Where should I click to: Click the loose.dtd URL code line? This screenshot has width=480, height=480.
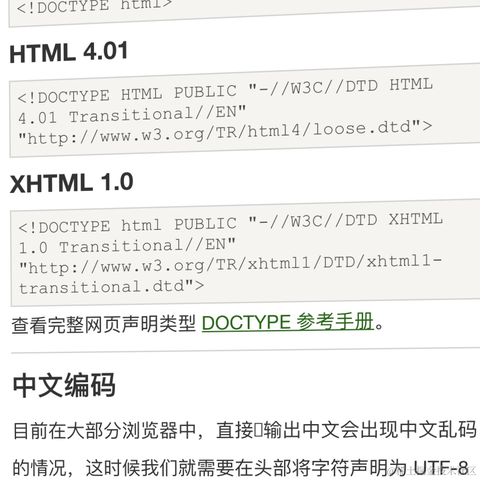[225, 133]
